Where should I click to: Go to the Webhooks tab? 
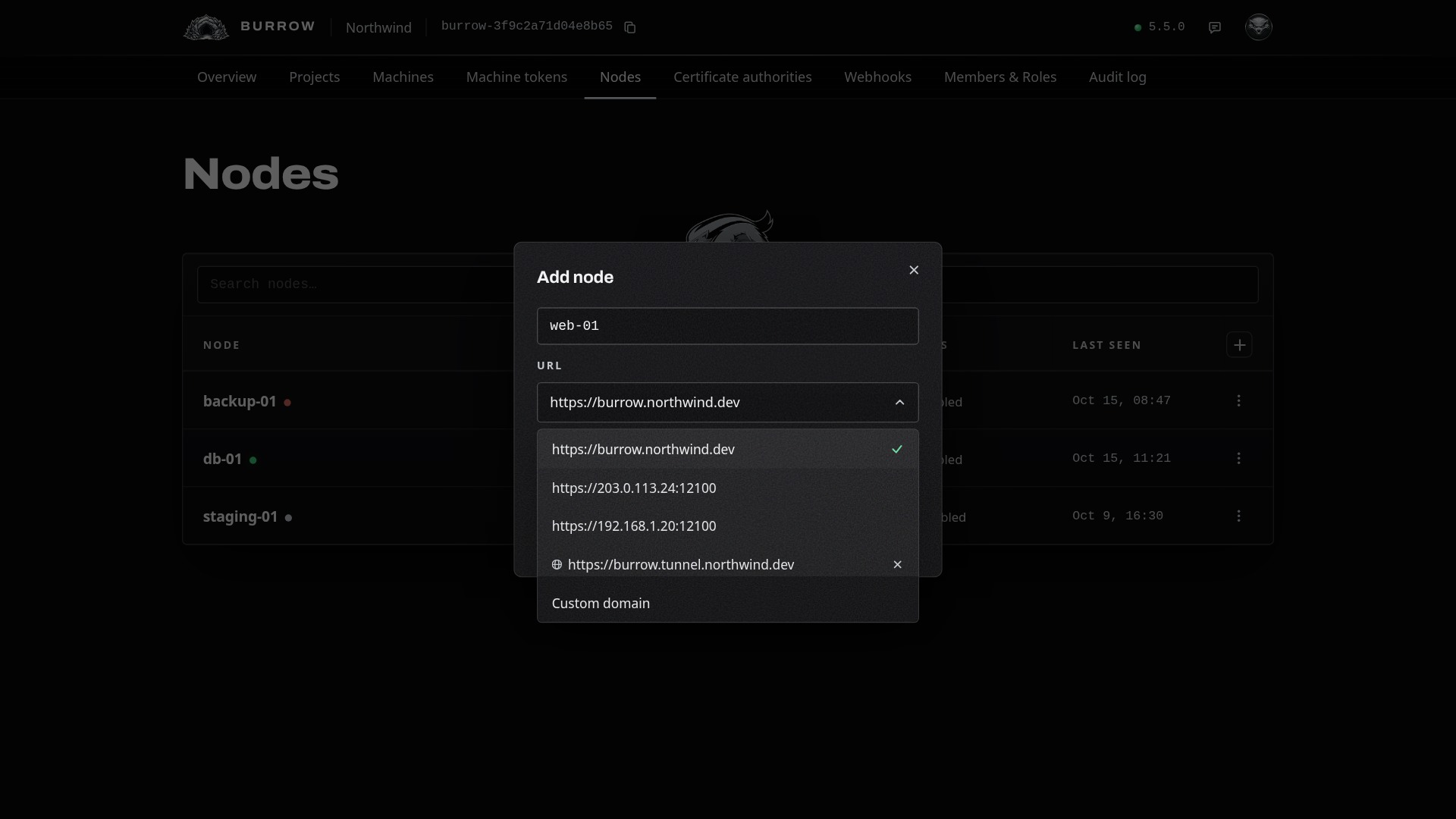pyautogui.click(x=877, y=77)
